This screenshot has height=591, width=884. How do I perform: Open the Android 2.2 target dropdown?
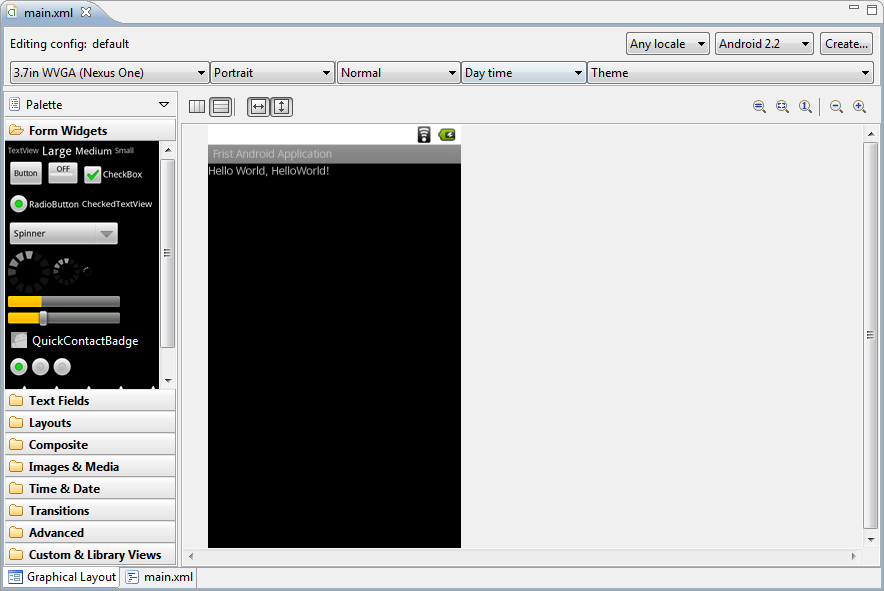pos(764,43)
